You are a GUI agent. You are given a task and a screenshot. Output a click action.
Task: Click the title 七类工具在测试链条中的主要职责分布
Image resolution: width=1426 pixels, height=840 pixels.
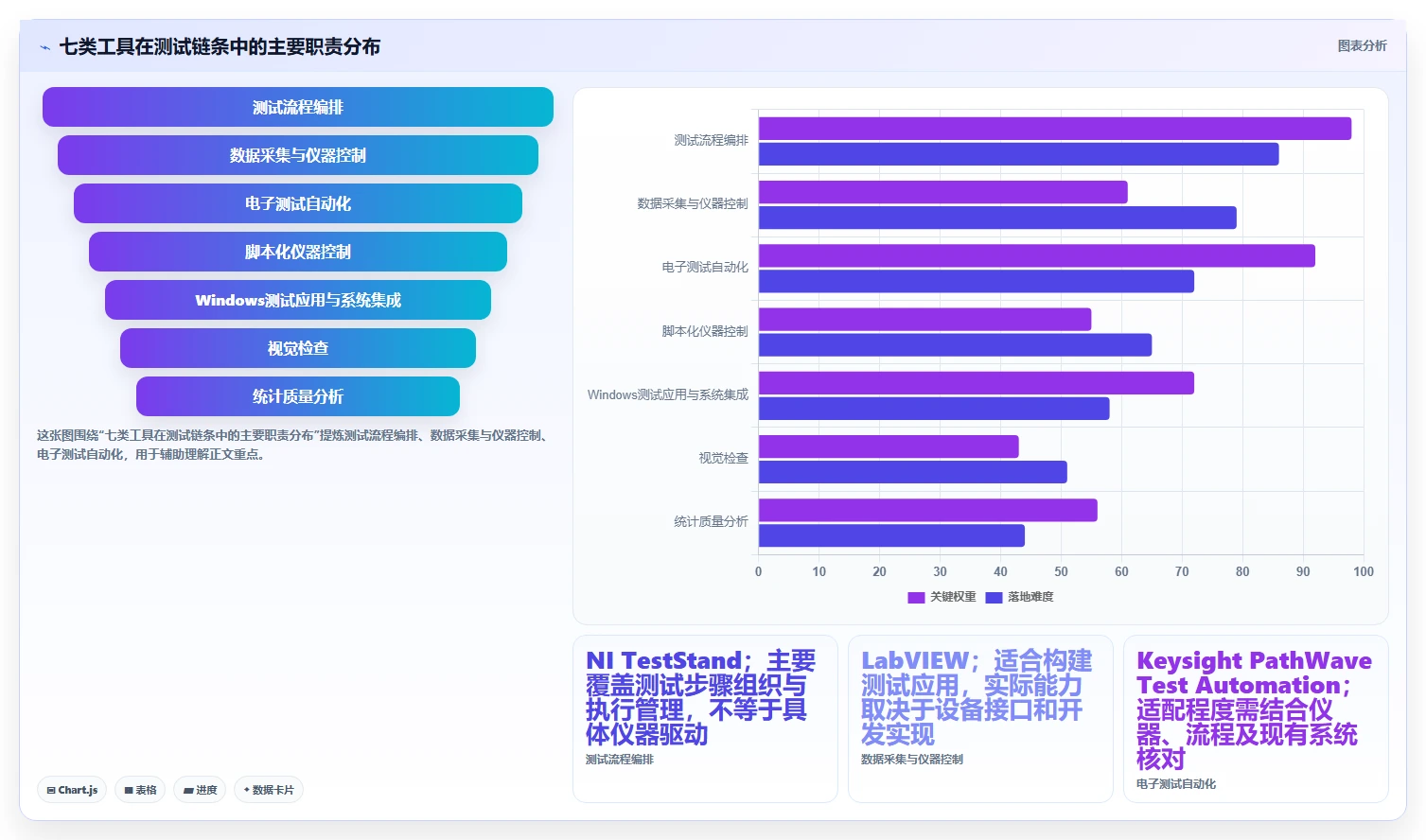pos(220,46)
